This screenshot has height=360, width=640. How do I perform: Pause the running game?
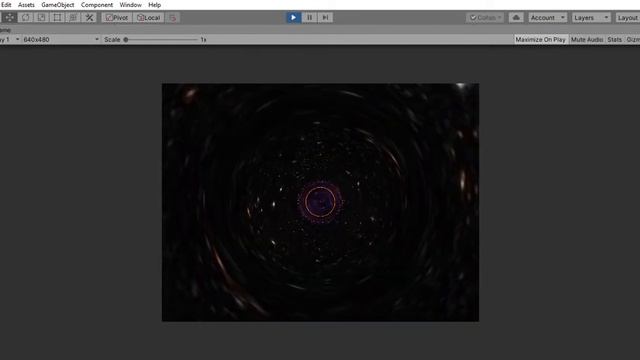point(309,18)
